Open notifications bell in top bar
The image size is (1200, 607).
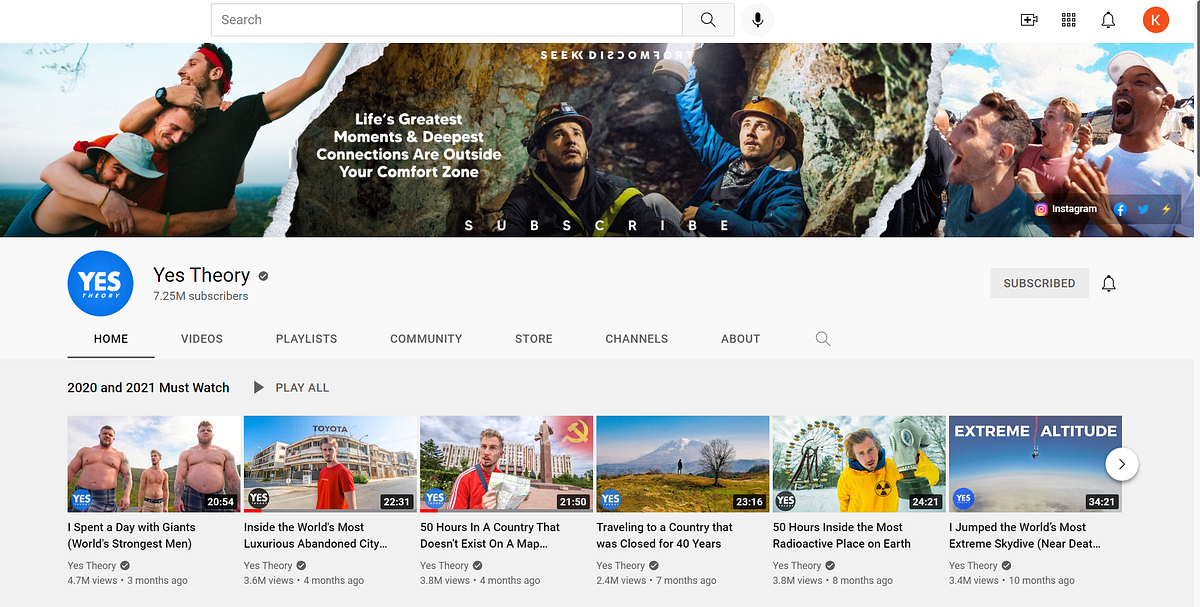1108,20
